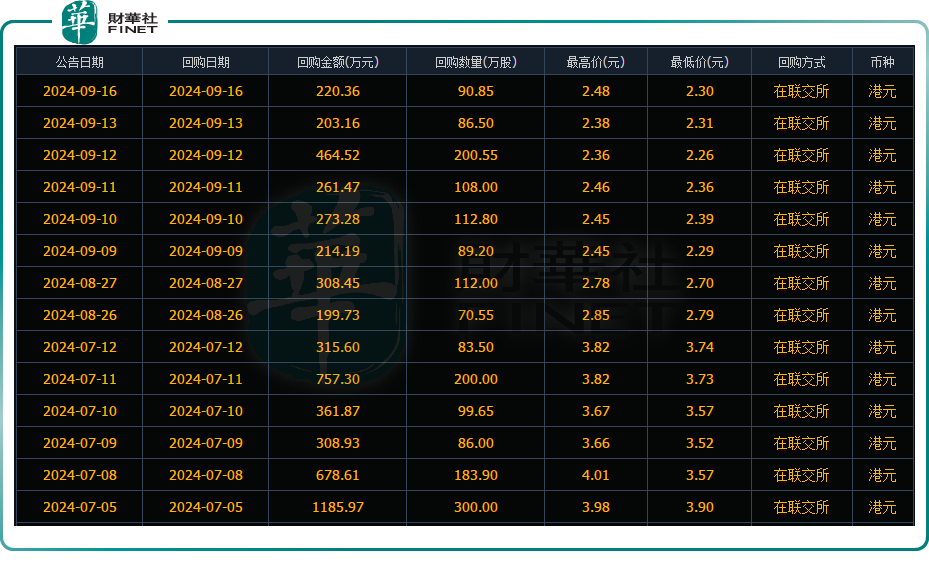Select the 回购数量(万股) column header
929x571 pixels.
[x=476, y=62]
